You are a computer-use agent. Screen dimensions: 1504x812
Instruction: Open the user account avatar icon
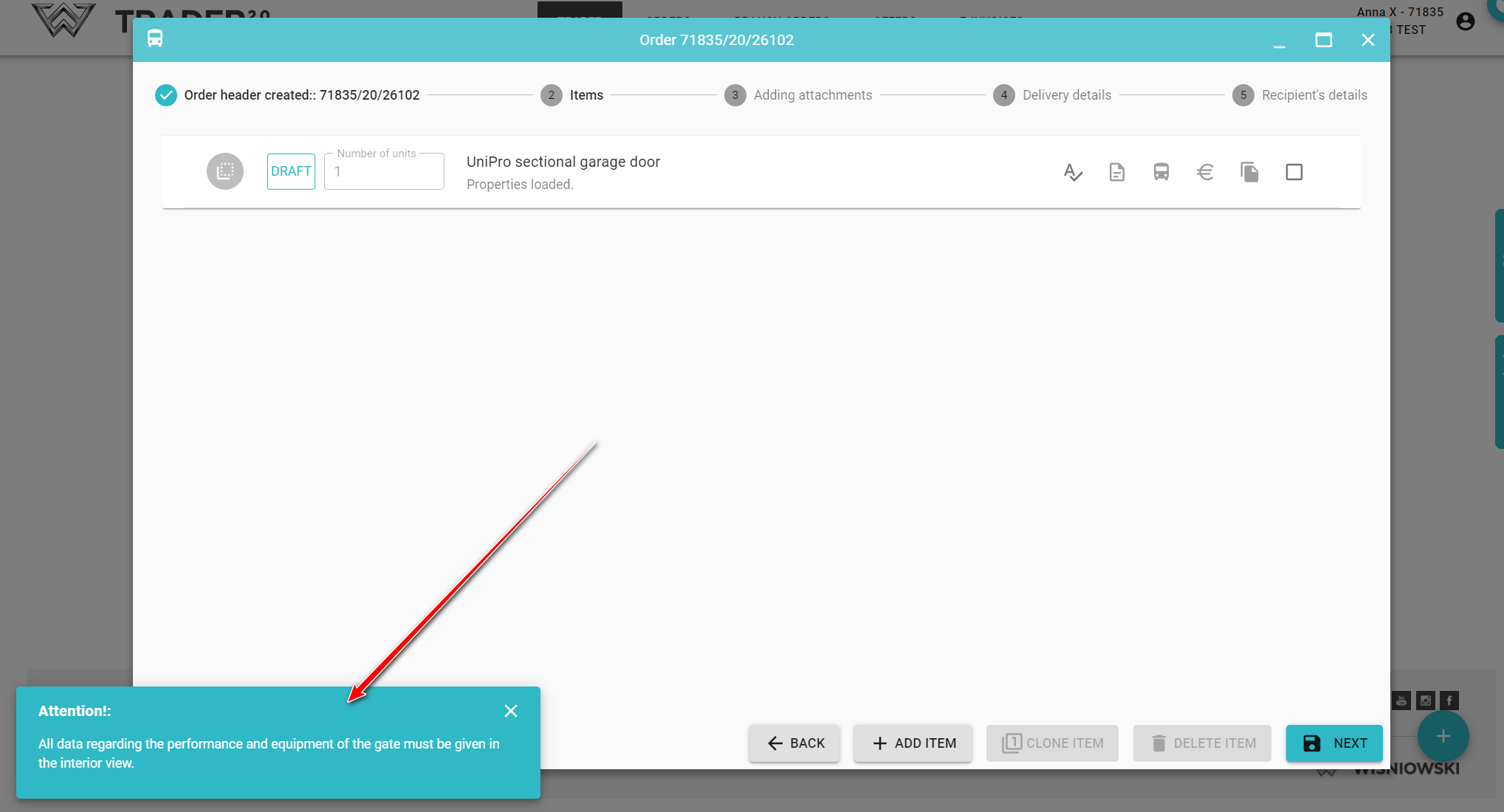tap(1465, 21)
